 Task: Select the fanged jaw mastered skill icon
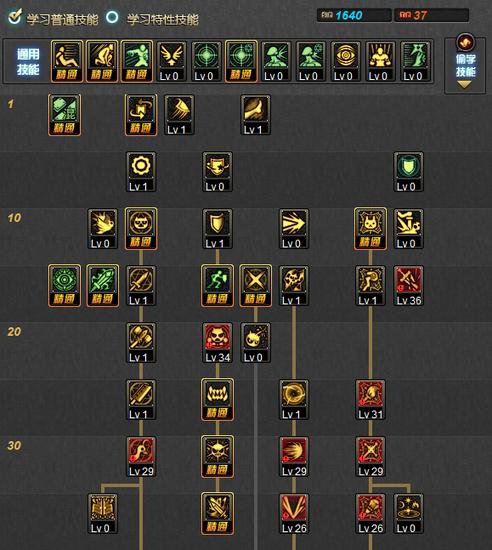coord(217,400)
